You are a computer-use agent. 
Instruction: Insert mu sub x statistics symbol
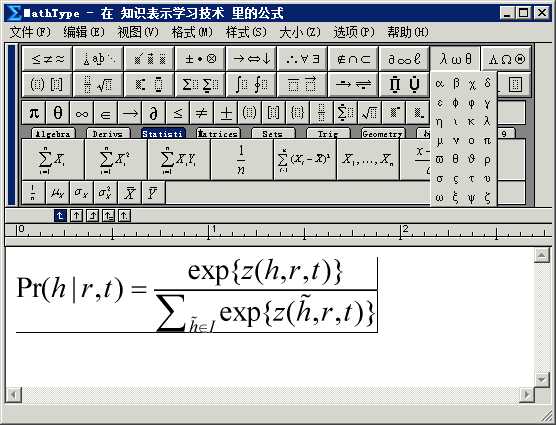click(x=57, y=193)
